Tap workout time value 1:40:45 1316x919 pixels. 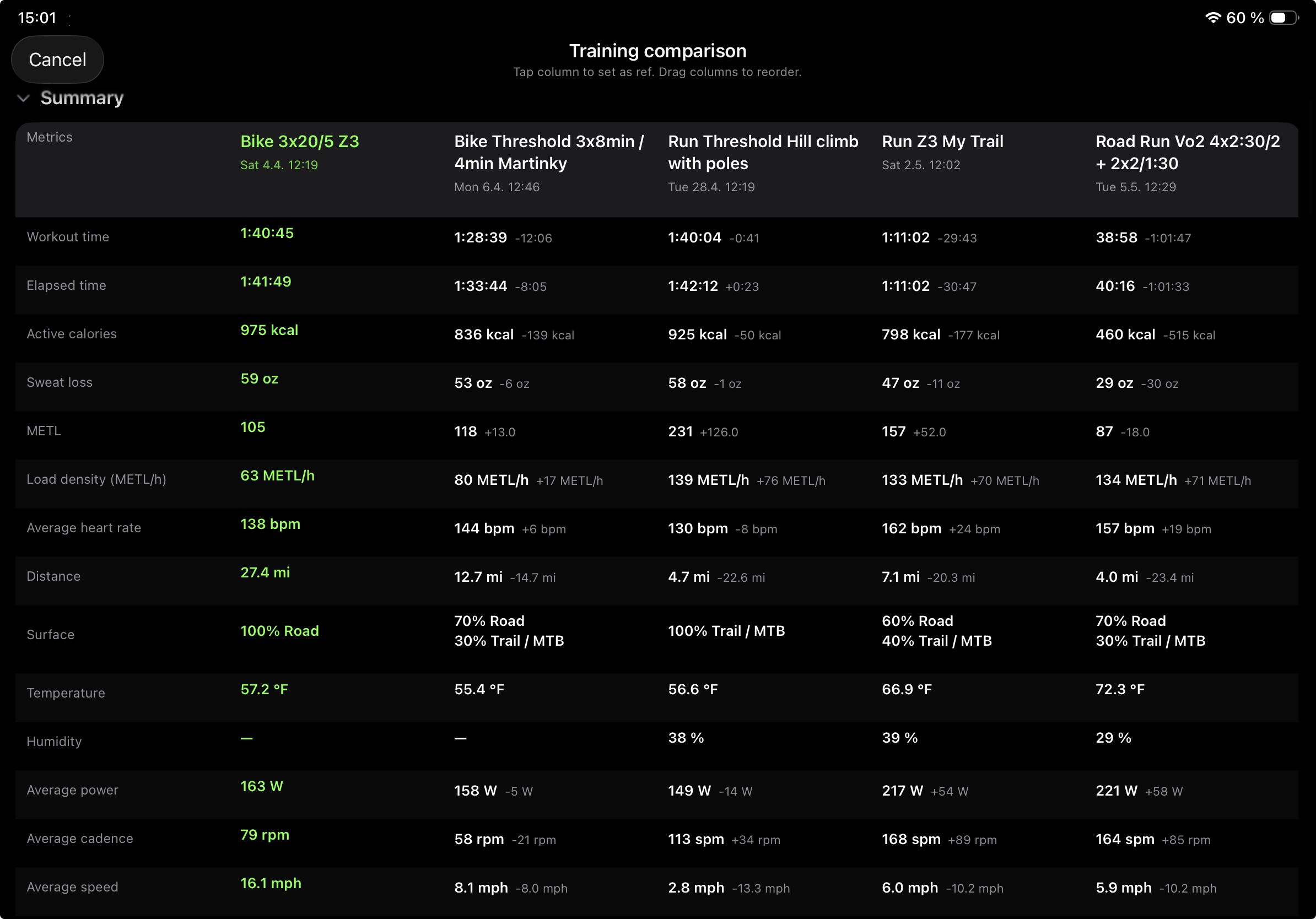tap(267, 233)
